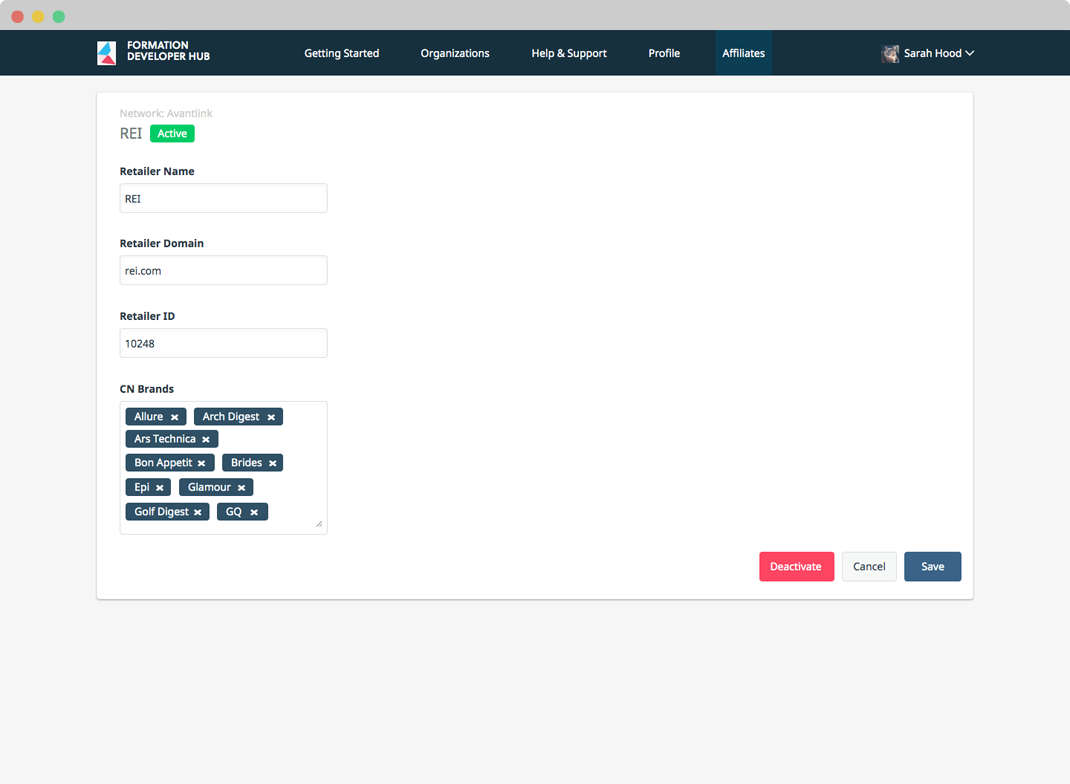This screenshot has width=1070, height=784.
Task: Go to the Organizations menu item
Action: [455, 53]
